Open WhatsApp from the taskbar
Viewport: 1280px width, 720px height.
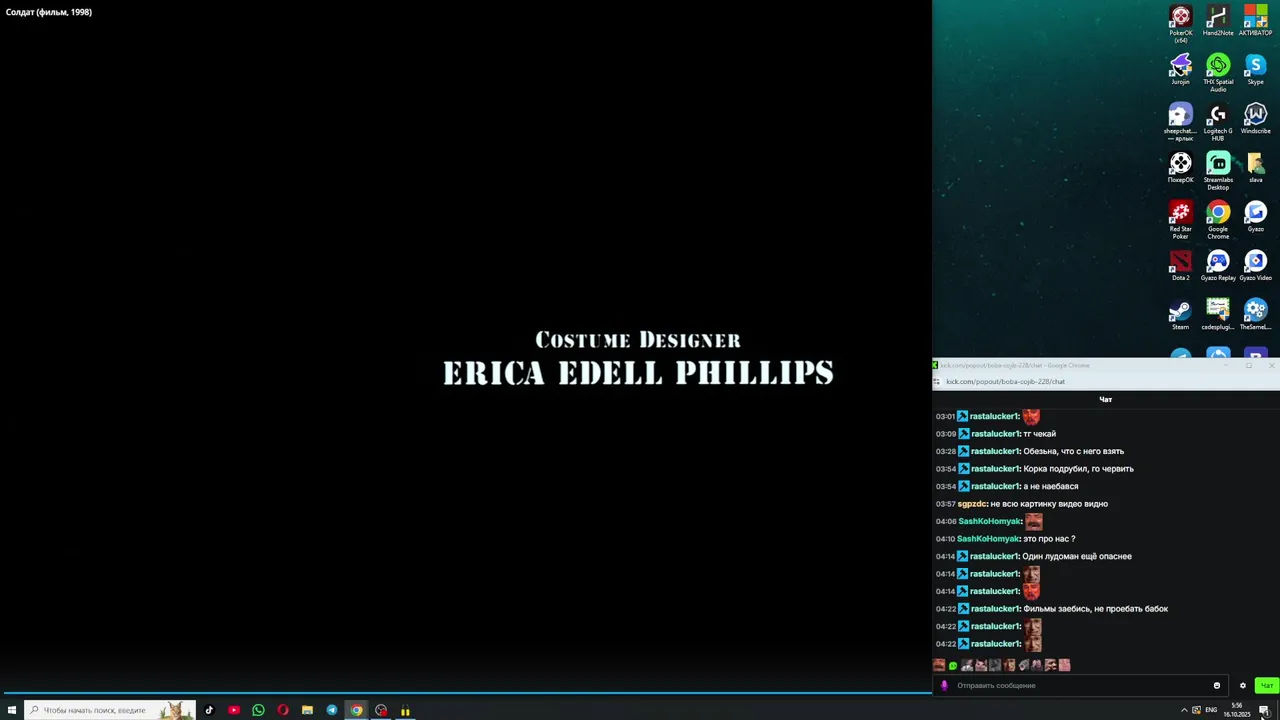tap(258, 710)
